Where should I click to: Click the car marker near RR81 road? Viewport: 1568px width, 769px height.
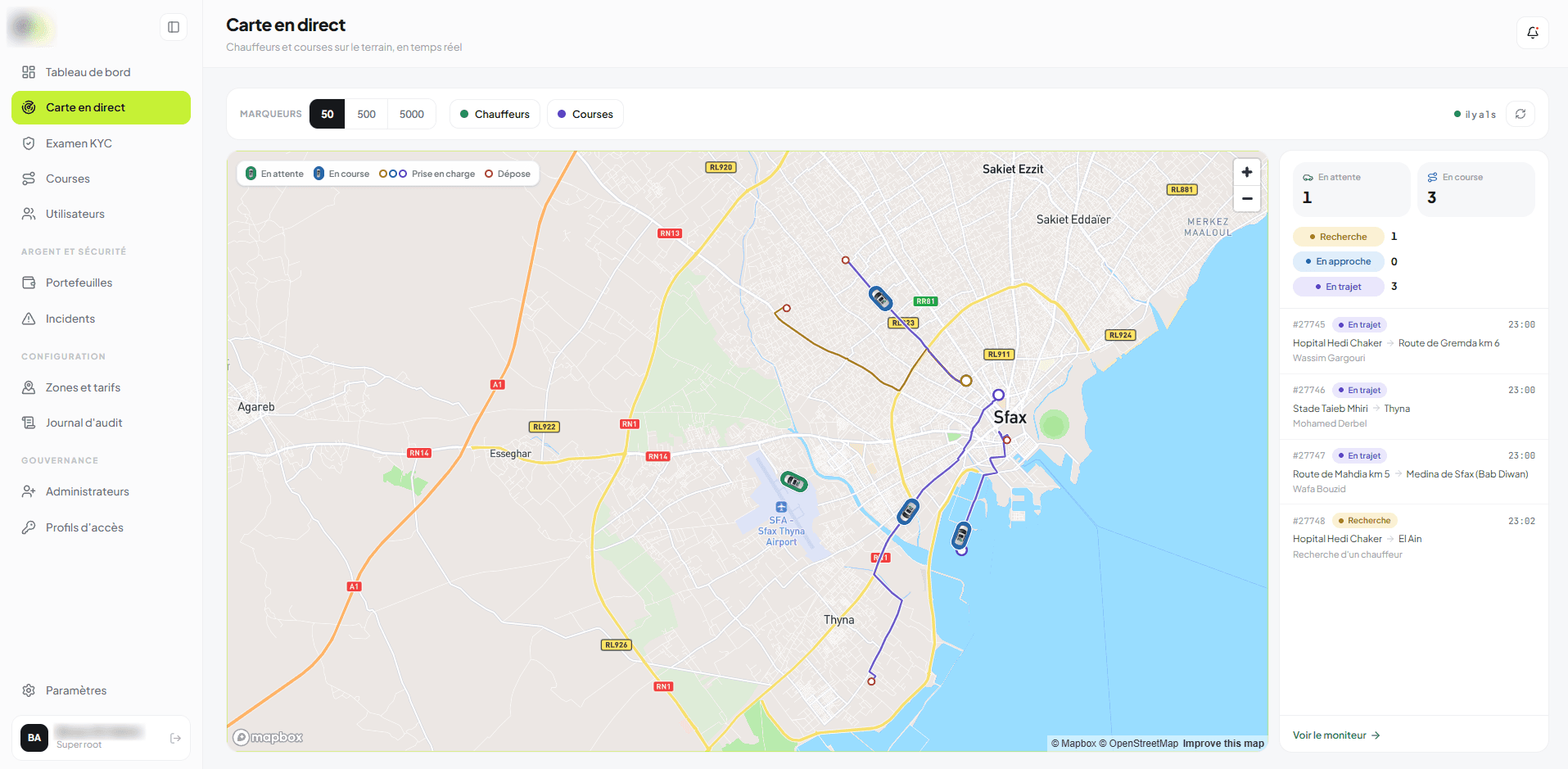tap(880, 298)
